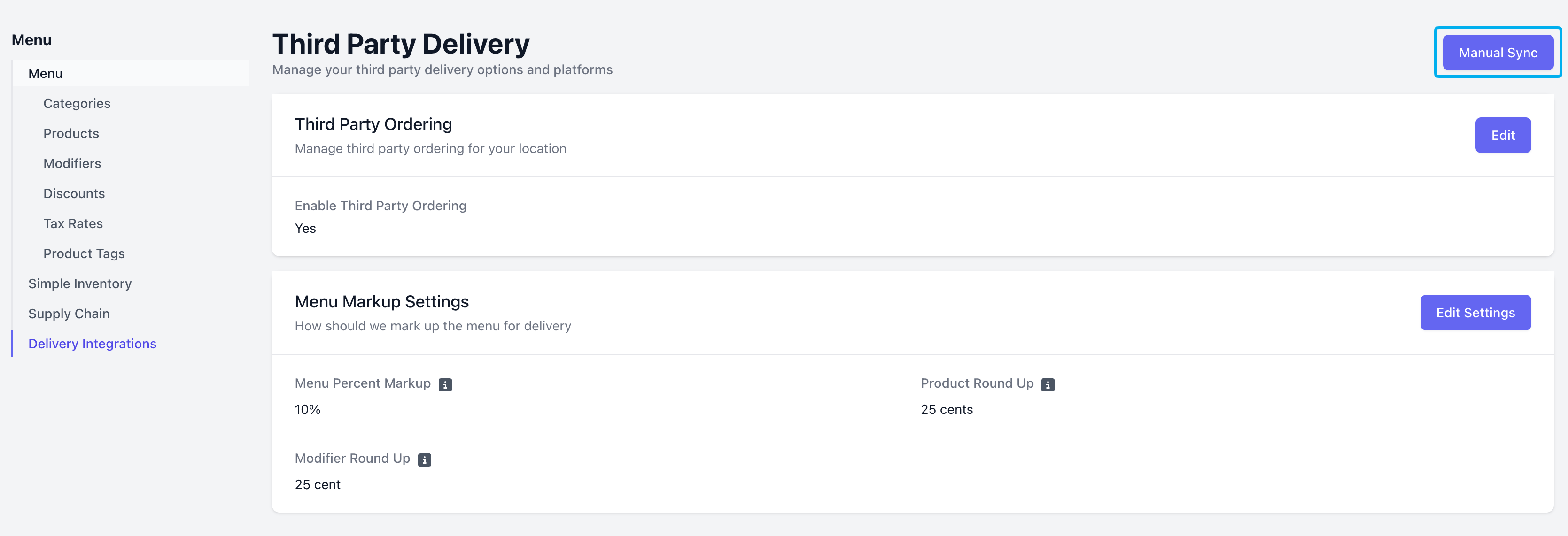
Task: Click the Enable Third Party Ordering value Yes
Action: (x=305, y=228)
